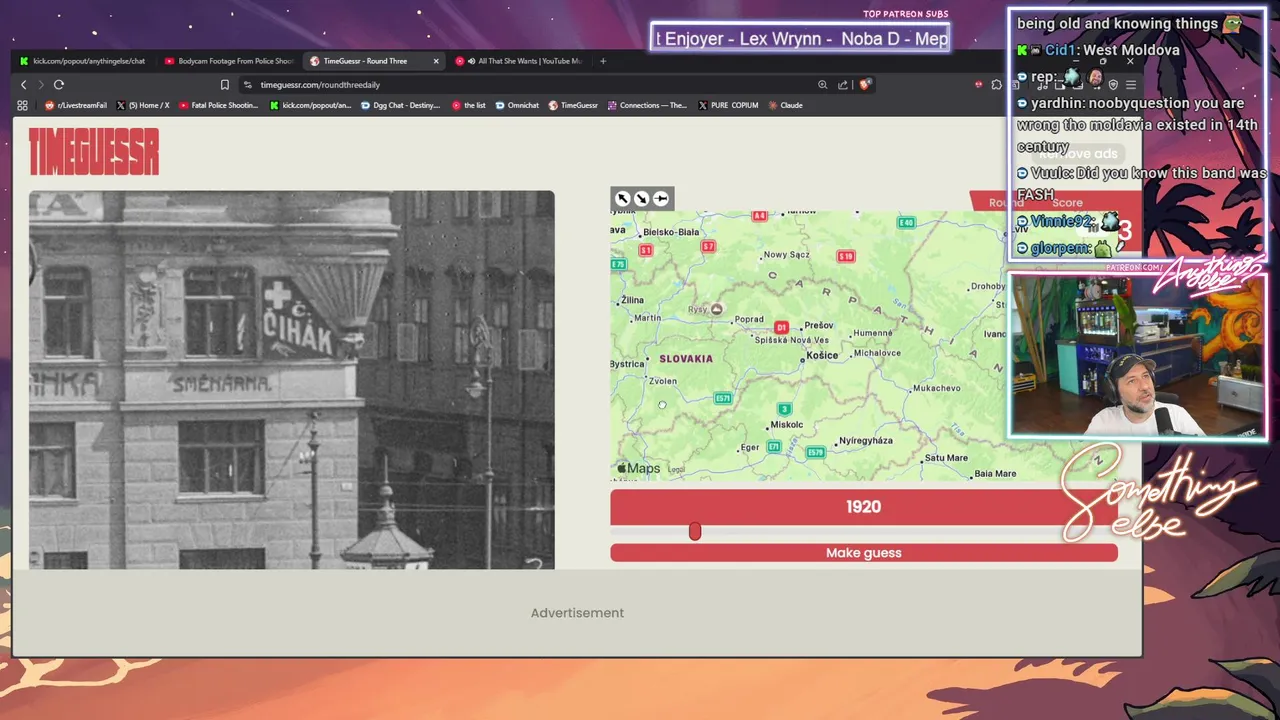The width and height of the screenshot is (1280, 720).
Task: Open the Dgg Chat - Destiny bookmark
Action: tap(400, 105)
